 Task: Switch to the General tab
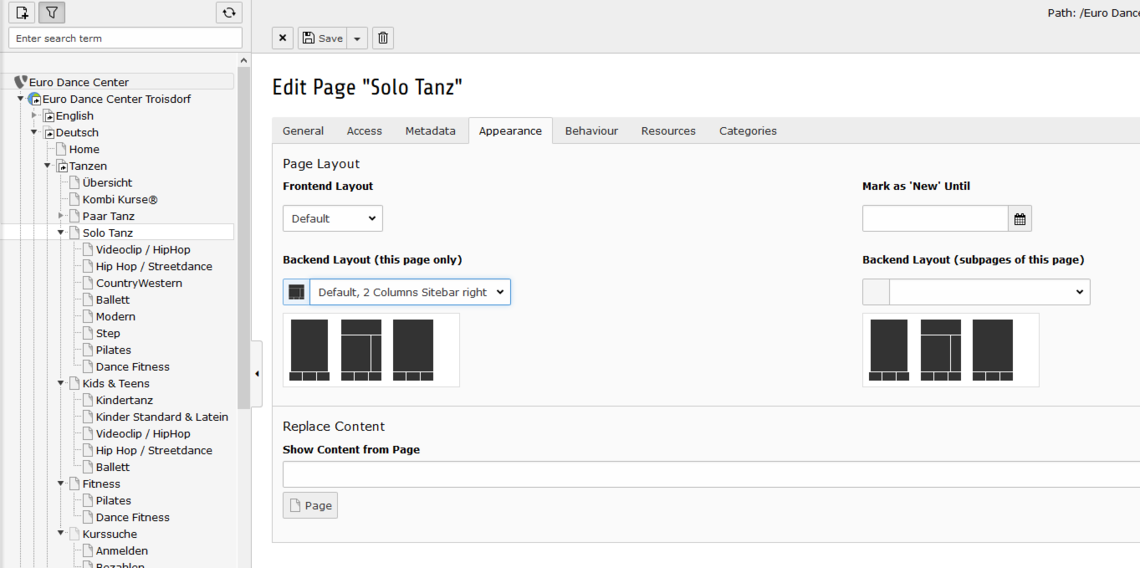pyautogui.click(x=303, y=131)
